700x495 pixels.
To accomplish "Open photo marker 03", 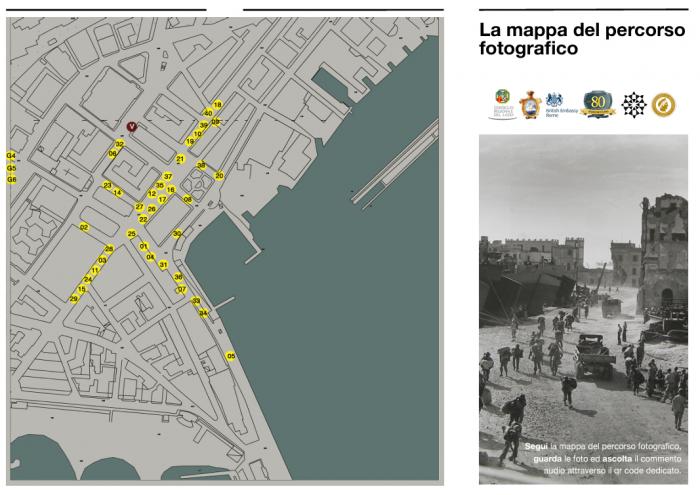I will click(103, 260).
